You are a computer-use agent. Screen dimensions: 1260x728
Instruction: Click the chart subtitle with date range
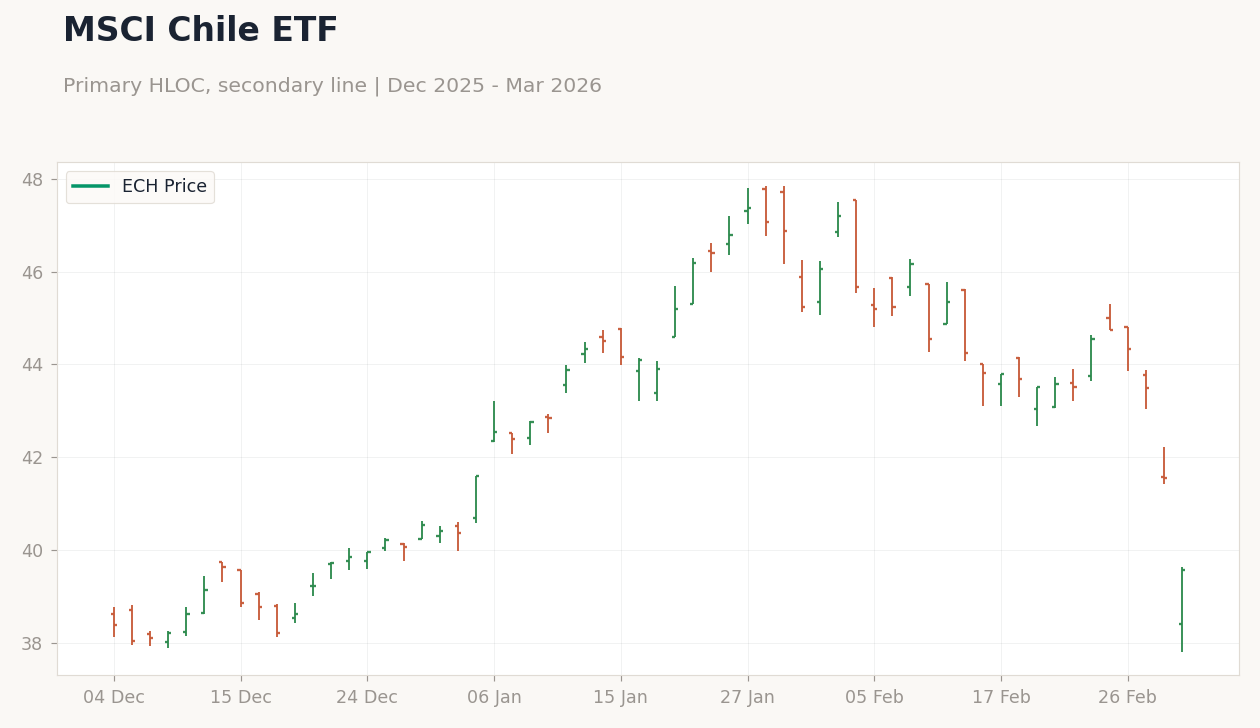(332, 86)
